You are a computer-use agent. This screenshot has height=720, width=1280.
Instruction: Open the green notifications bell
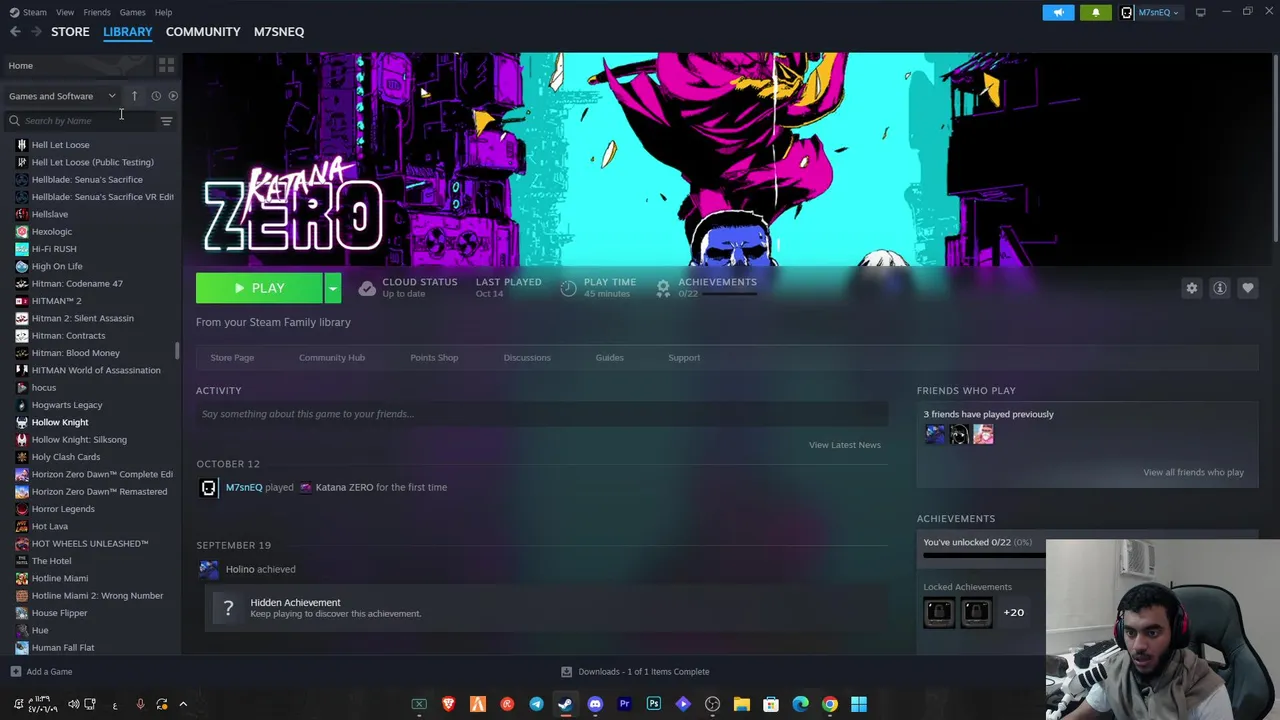(x=1096, y=12)
